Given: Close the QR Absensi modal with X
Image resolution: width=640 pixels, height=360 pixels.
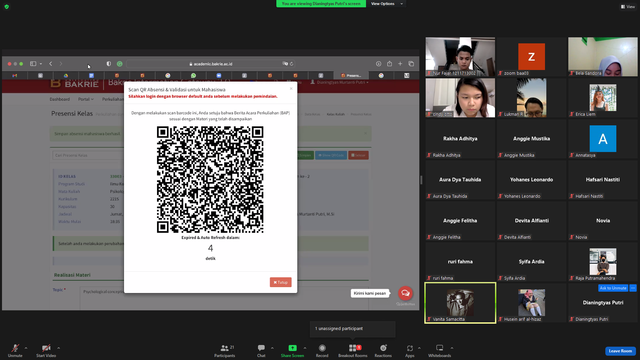Looking at the screenshot, I should (291, 89).
